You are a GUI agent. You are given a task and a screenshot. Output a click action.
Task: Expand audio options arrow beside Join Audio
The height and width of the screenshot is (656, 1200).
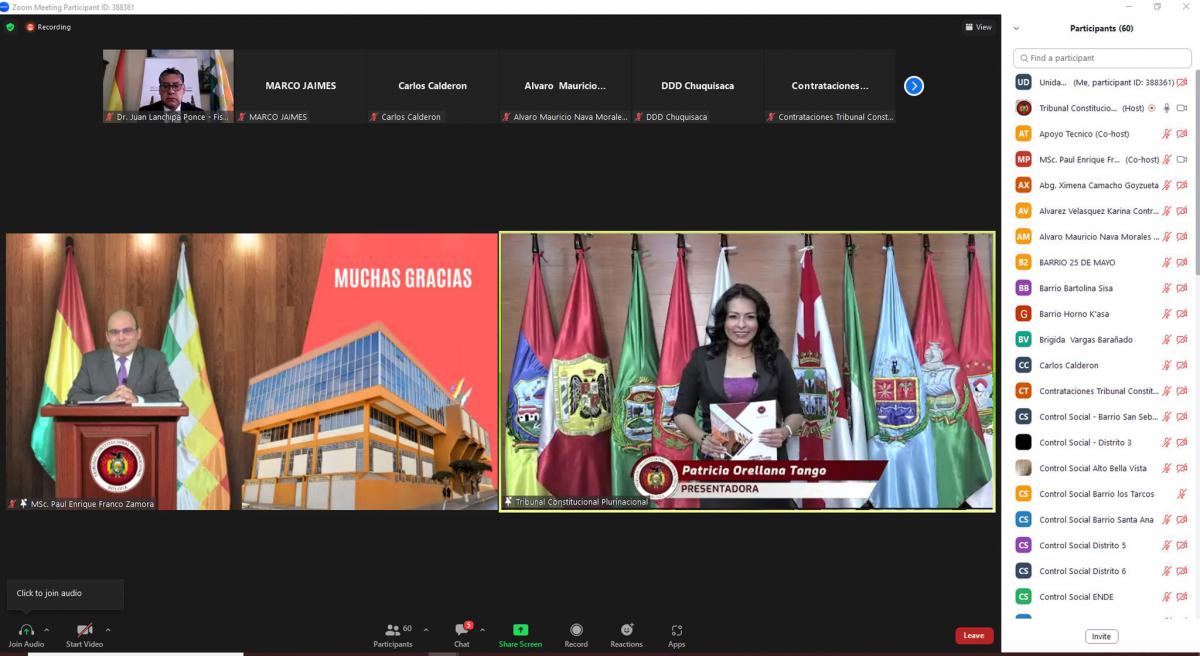(46, 630)
